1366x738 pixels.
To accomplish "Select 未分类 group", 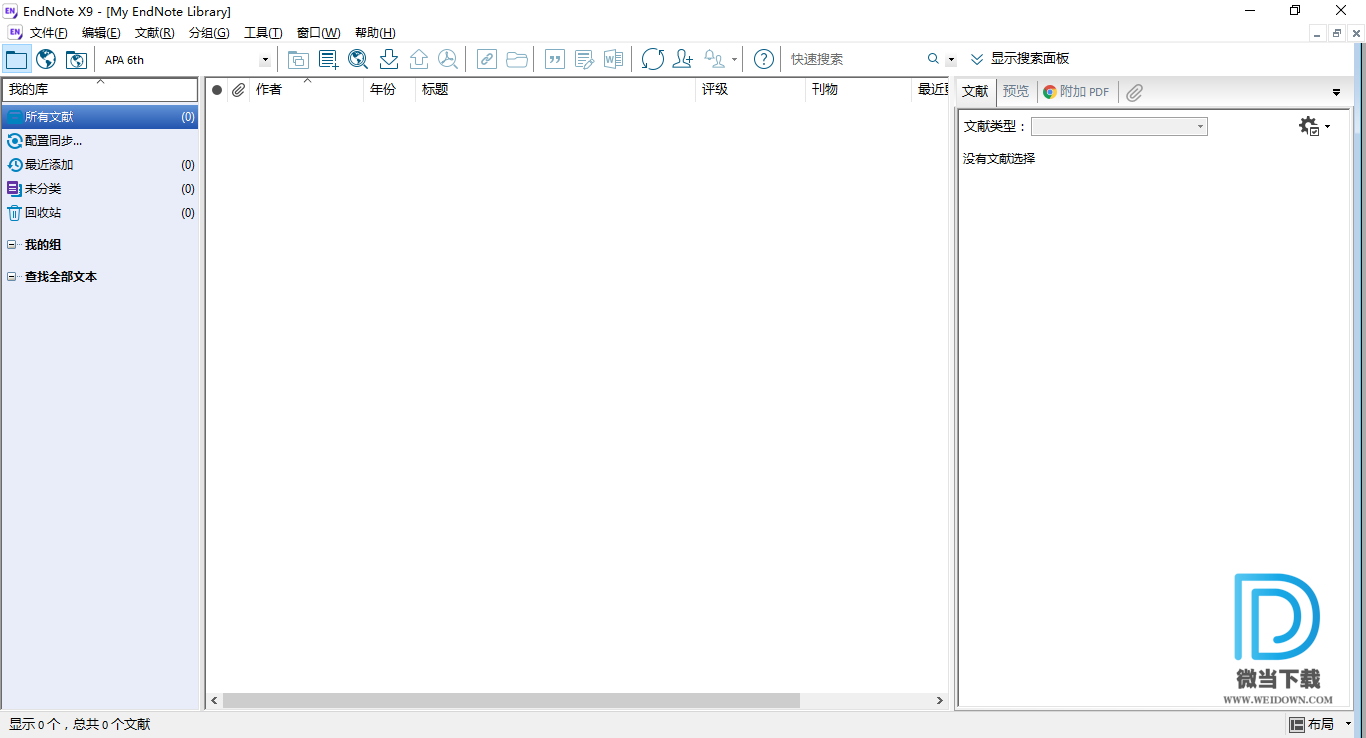I will click(100, 189).
